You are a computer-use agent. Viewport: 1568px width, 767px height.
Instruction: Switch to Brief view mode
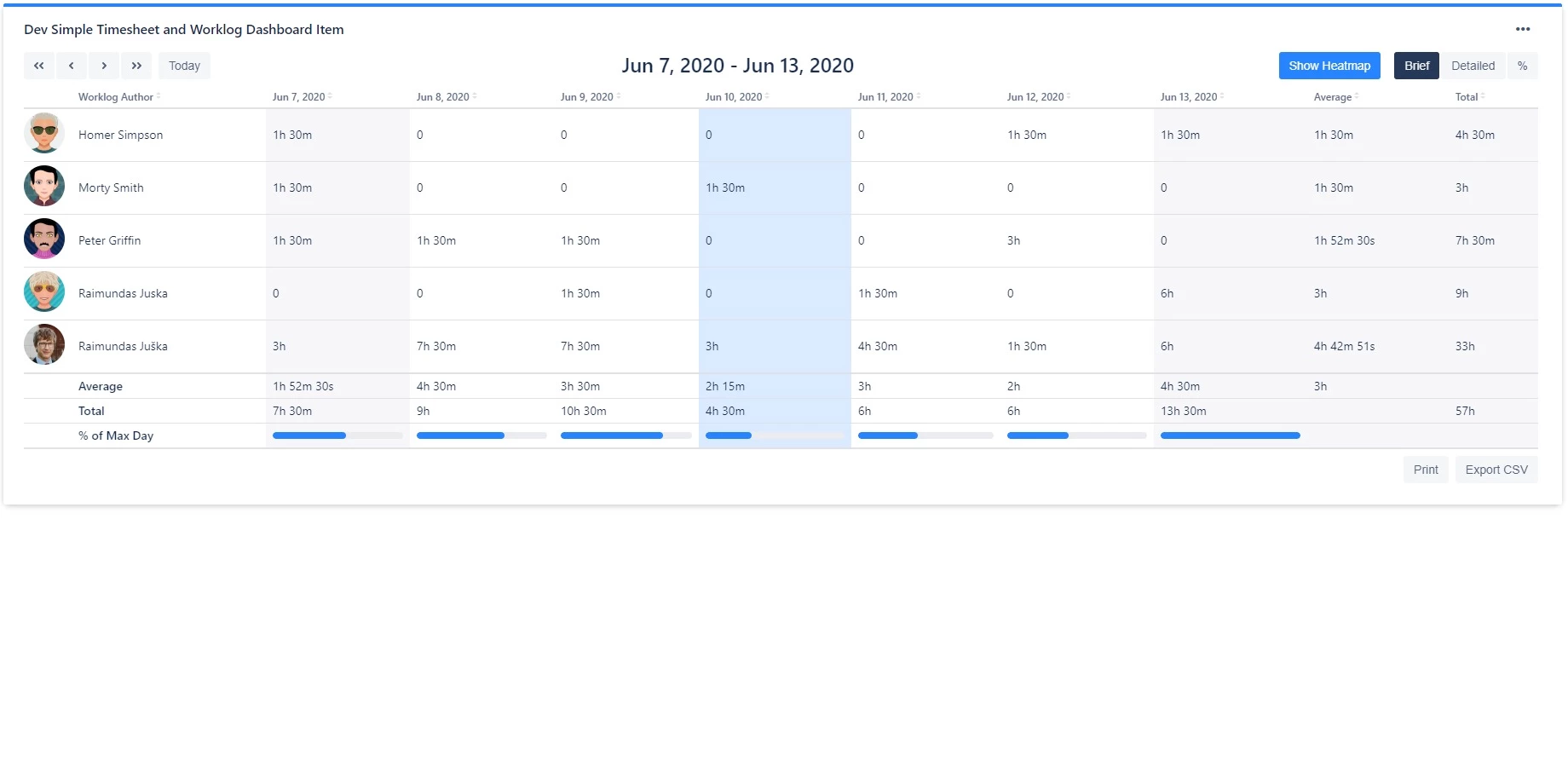pyautogui.click(x=1415, y=66)
